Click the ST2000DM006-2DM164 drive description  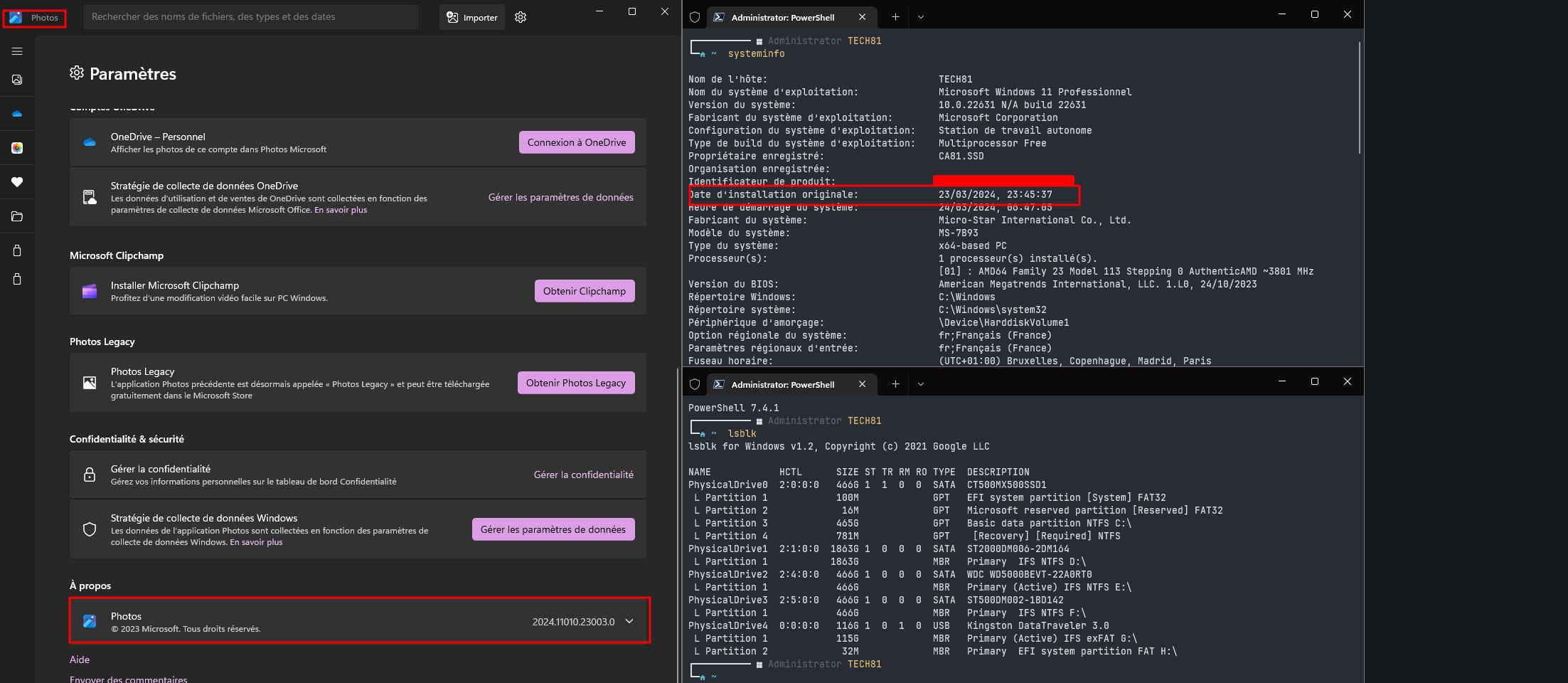pos(1018,549)
